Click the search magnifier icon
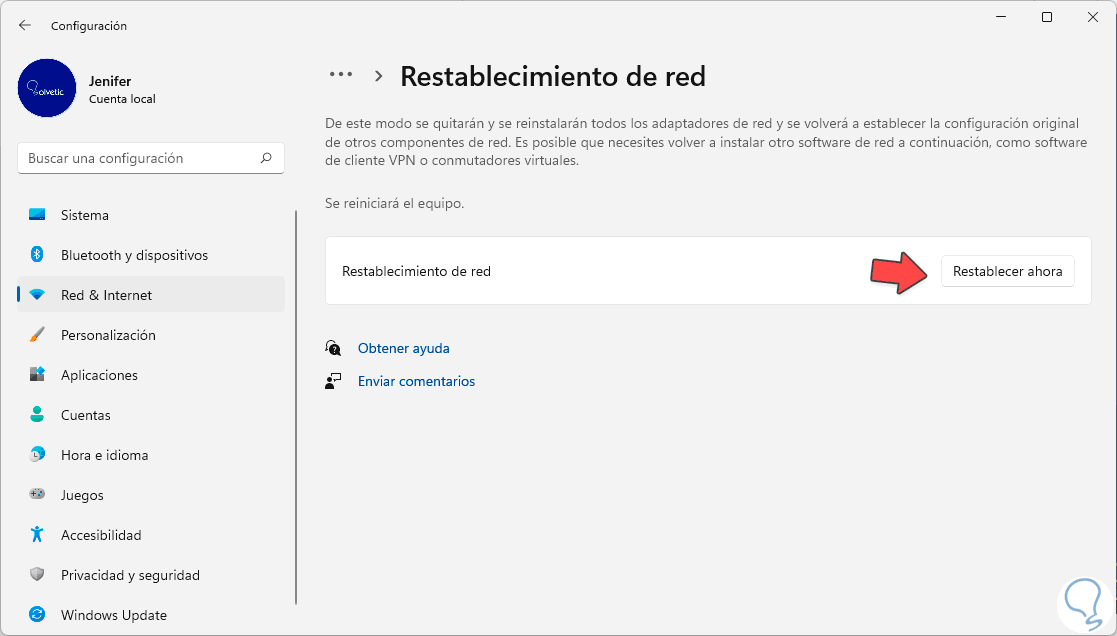 click(x=266, y=158)
